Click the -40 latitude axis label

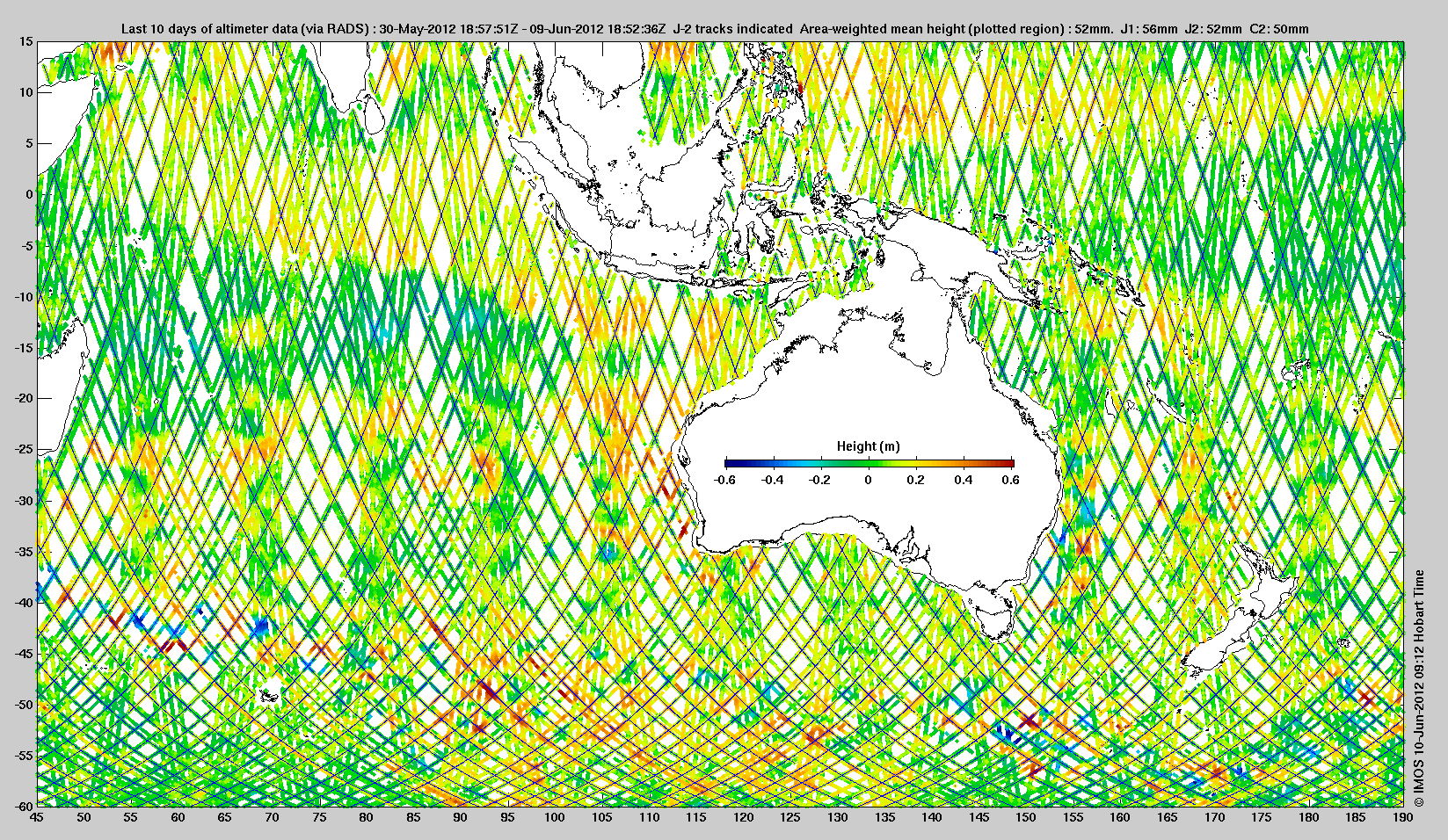[x=24, y=602]
